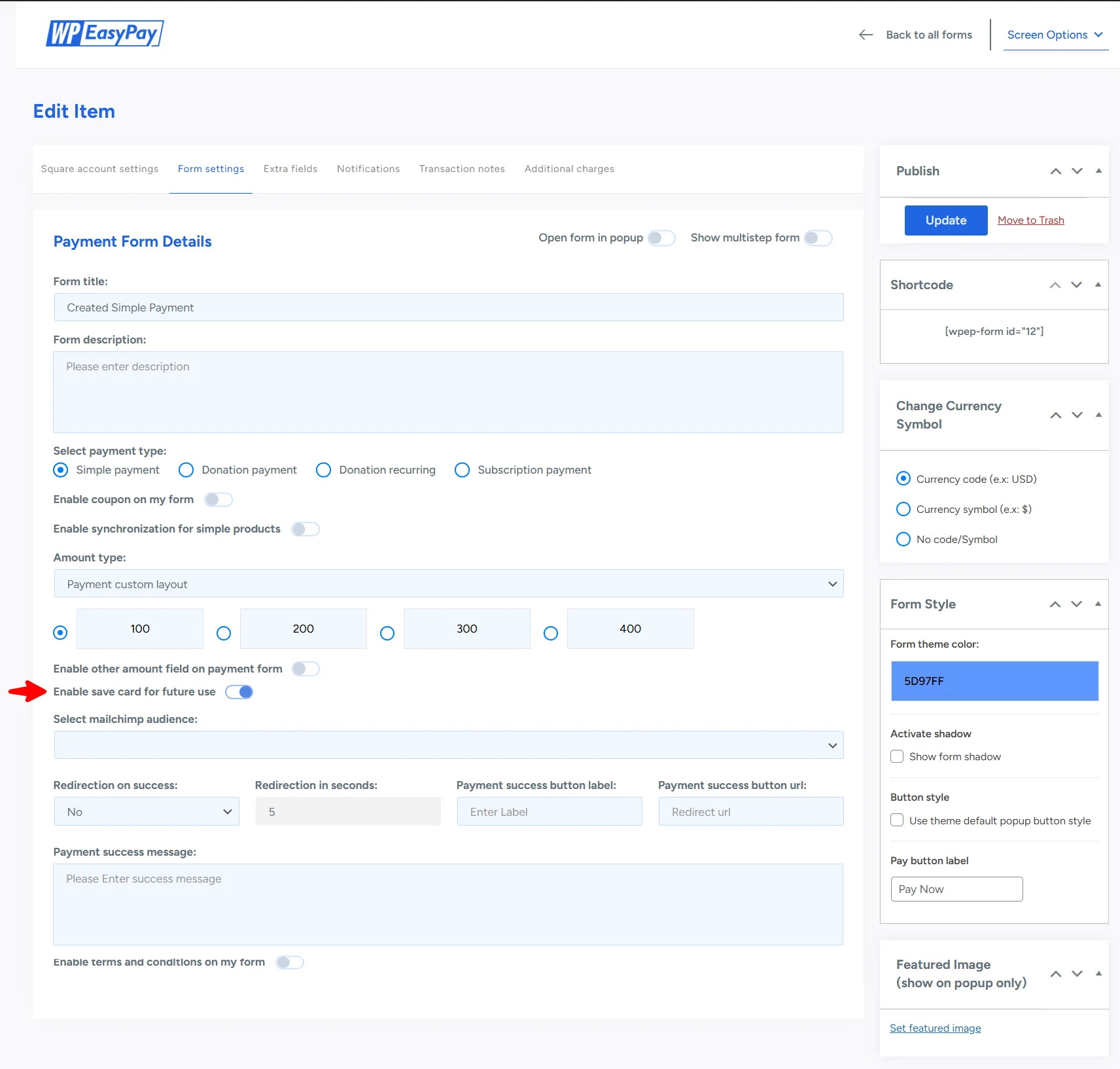Move the Shortcode panel down

[x=1076, y=285]
